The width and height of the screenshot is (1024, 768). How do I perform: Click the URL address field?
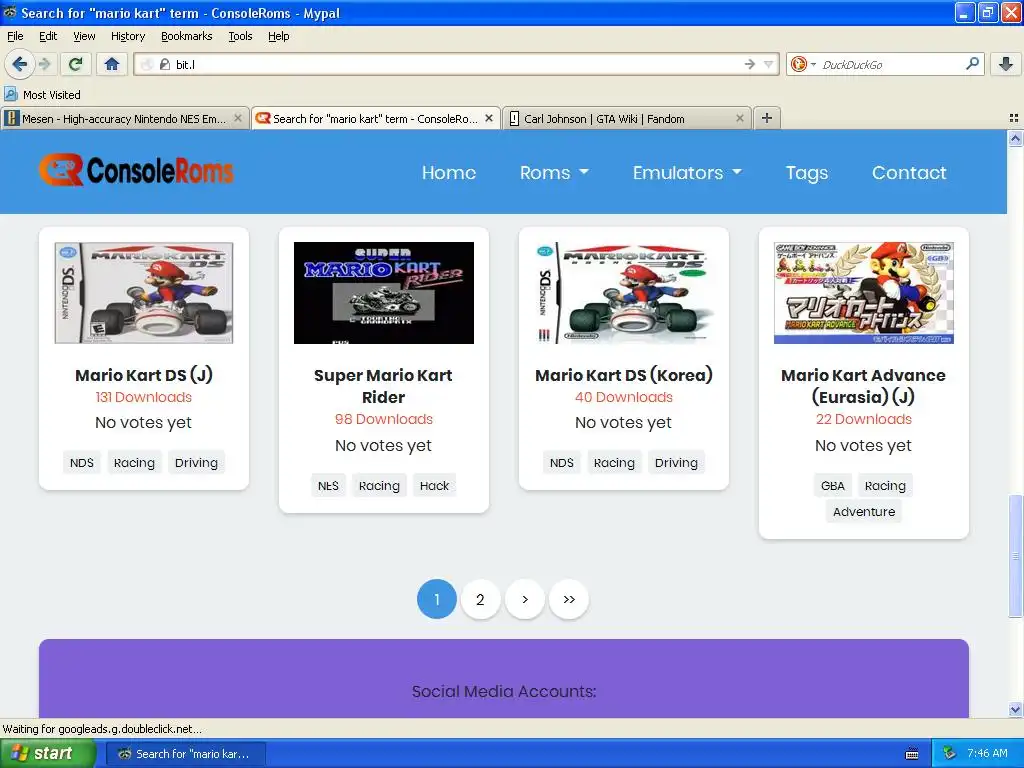(x=457, y=64)
